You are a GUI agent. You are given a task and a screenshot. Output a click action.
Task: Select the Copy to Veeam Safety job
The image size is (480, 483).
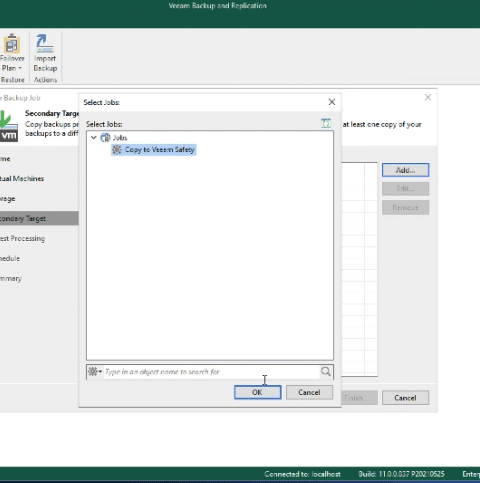coord(154,150)
